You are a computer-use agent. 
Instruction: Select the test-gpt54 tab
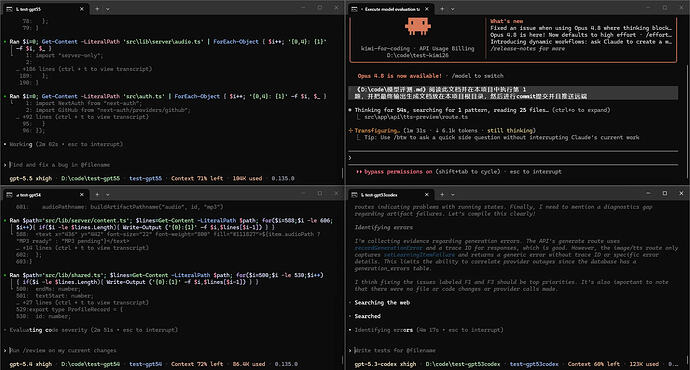(x=44, y=194)
